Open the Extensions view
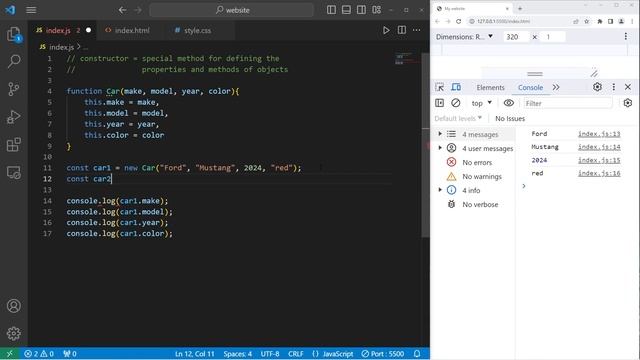The image size is (640, 360). (x=14, y=144)
